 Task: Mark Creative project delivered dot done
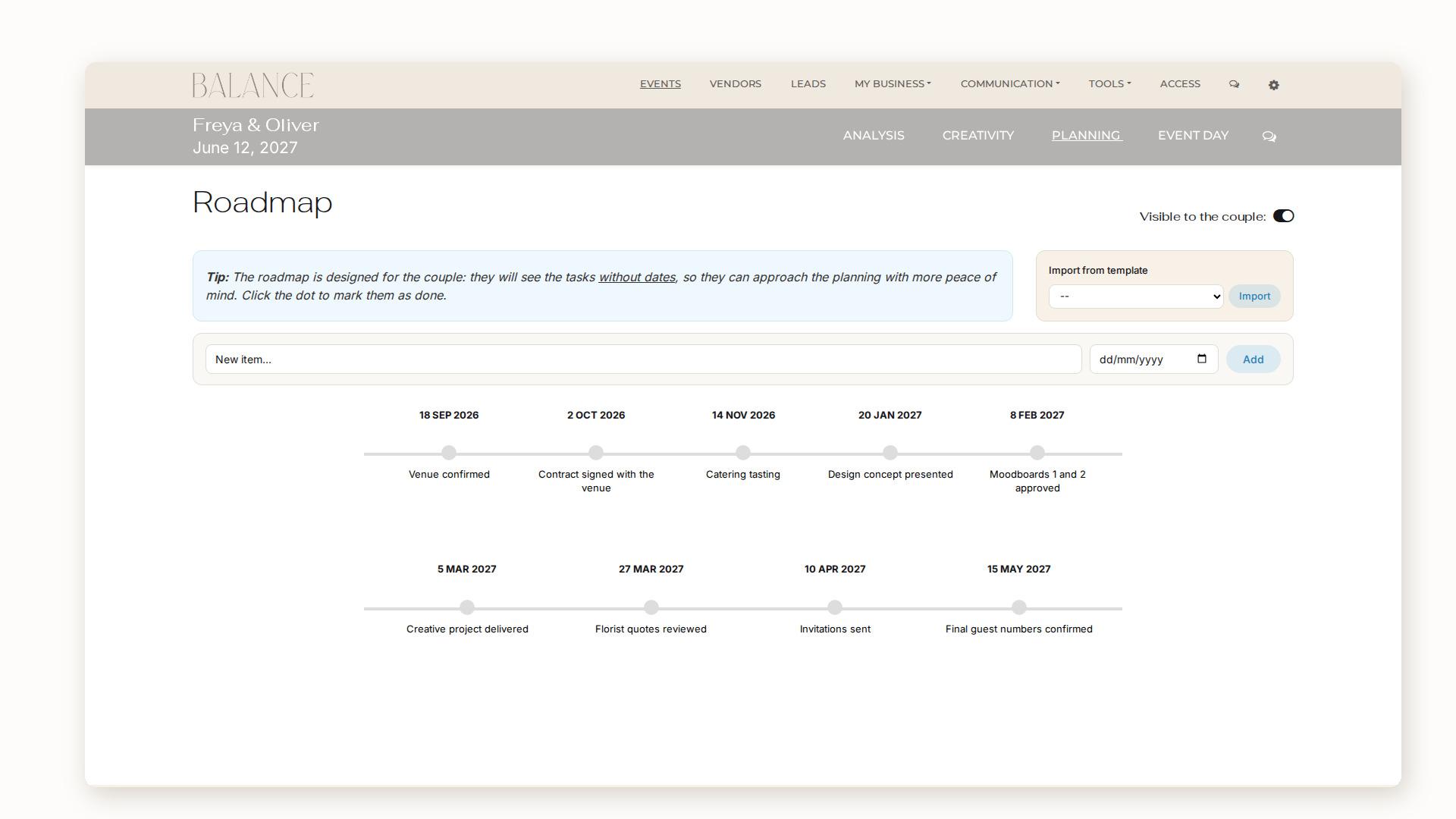[x=467, y=607]
